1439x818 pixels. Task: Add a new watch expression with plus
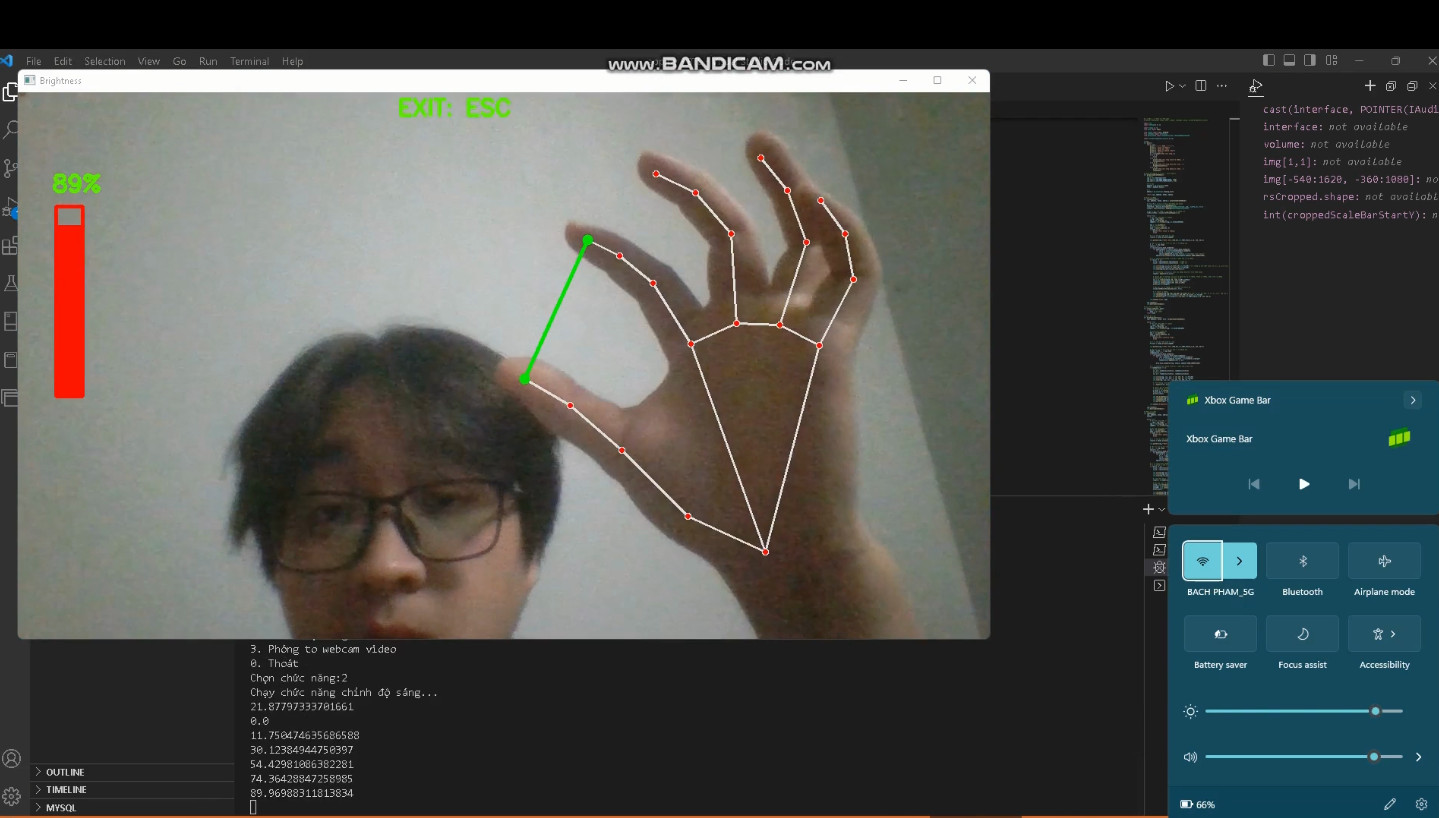1370,87
